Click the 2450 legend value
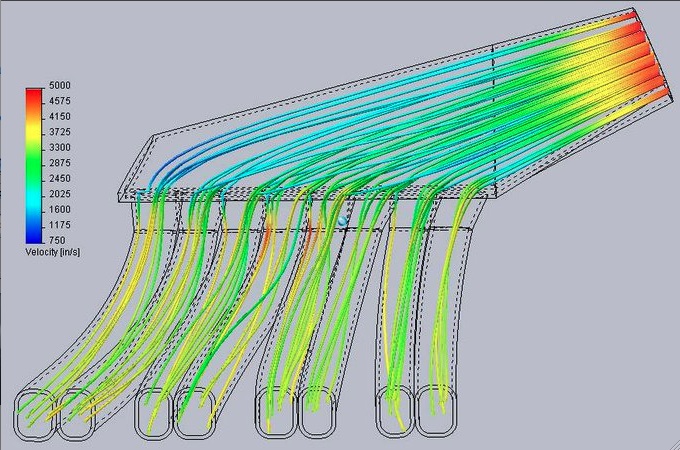680x450 pixels. tap(59, 179)
